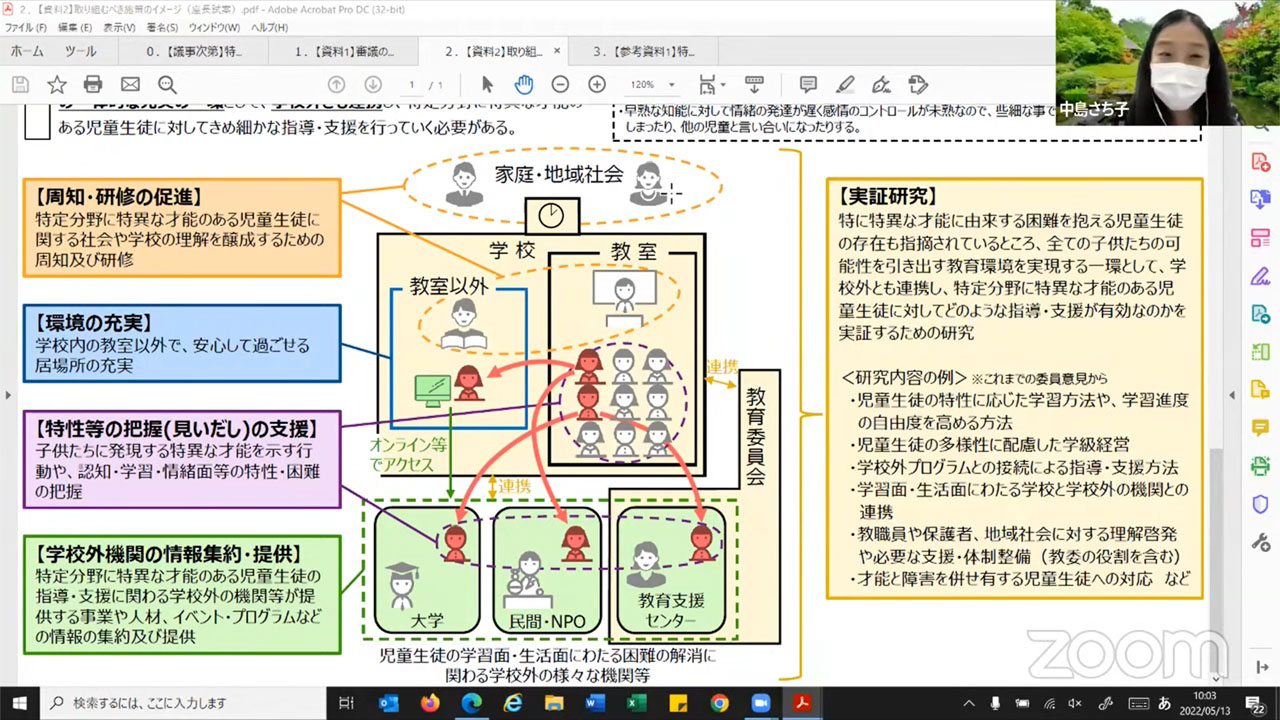Viewport: 1280px width, 720px height.
Task: Show hidden system tray icons chevron
Action: tap(969, 702)
